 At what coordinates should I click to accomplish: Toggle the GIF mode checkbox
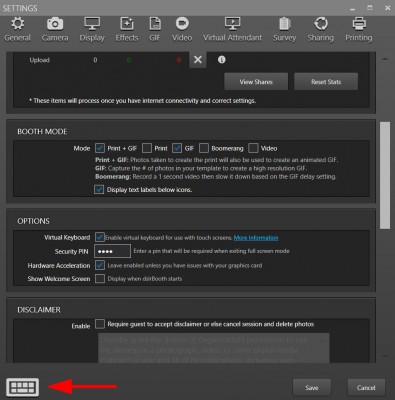point(177,148)
